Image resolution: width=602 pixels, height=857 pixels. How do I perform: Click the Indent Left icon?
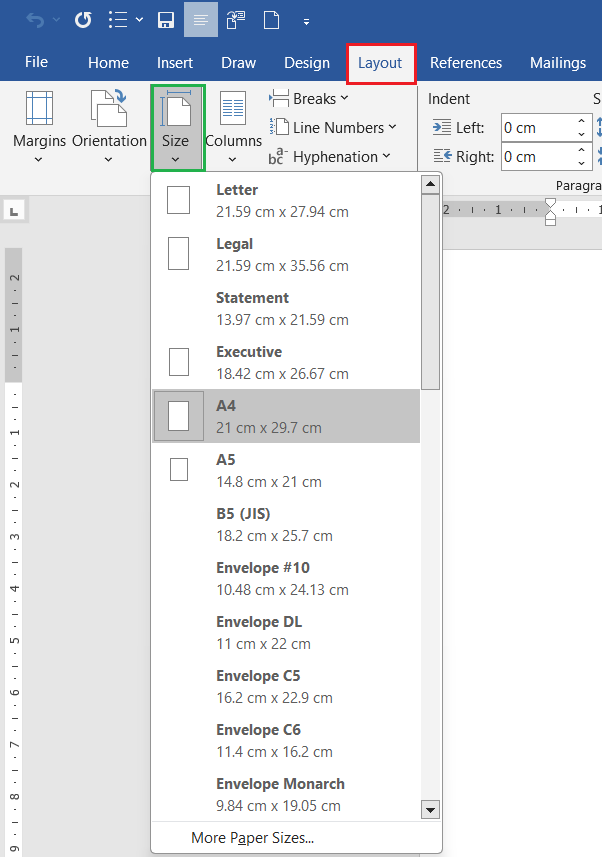[x=442, y=127]
